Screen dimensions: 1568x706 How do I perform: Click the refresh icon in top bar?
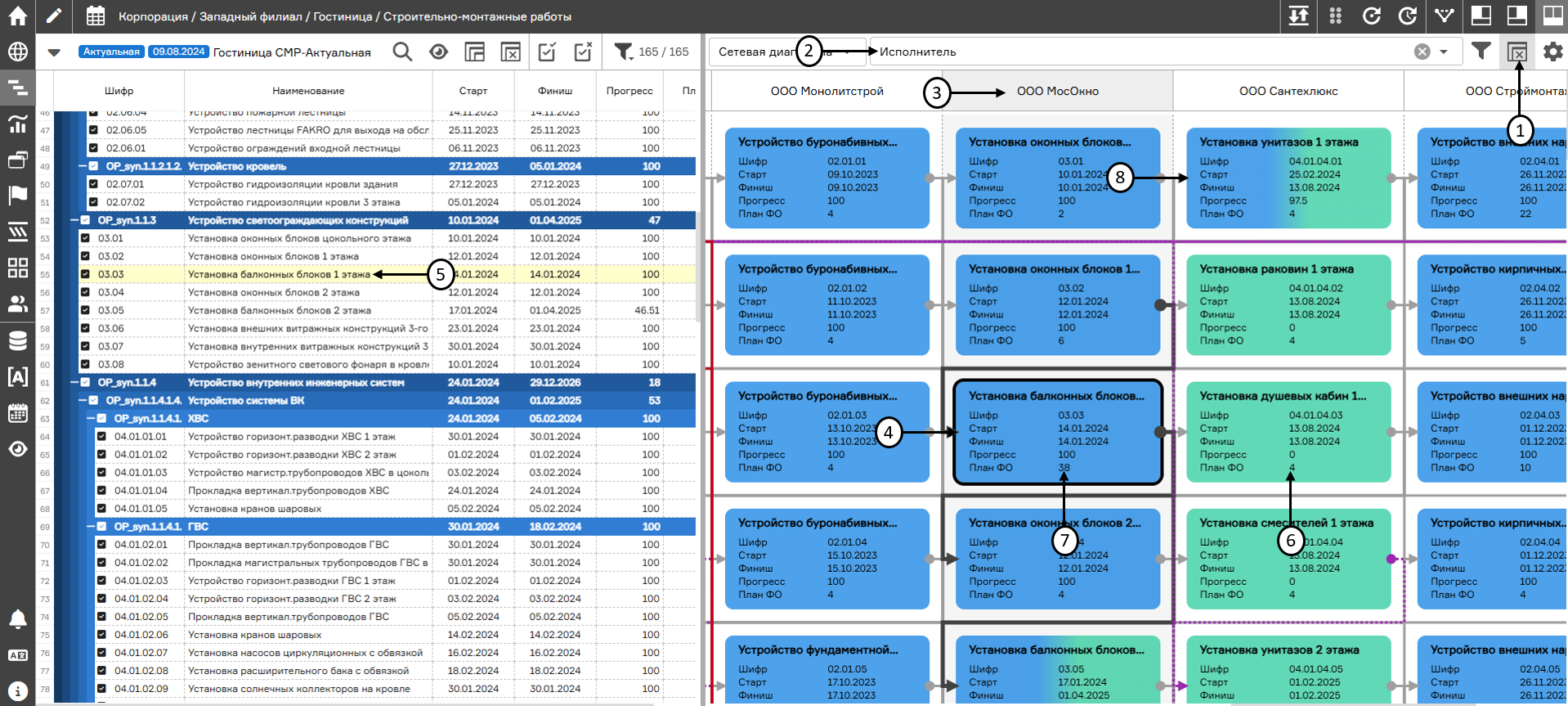1372,16
